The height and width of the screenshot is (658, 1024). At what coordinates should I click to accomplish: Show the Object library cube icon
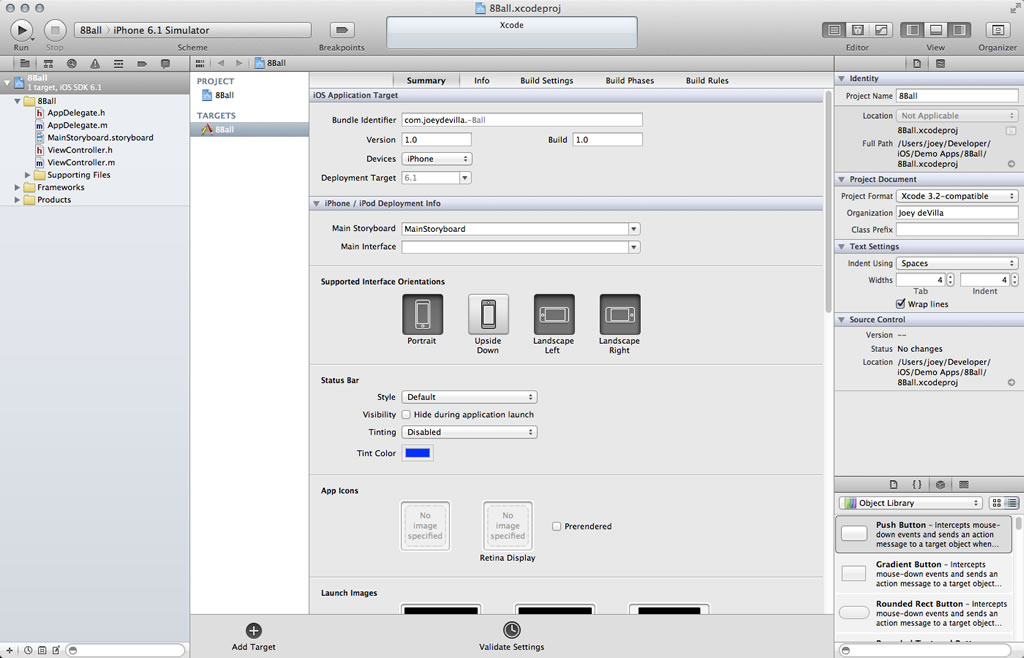940,484
